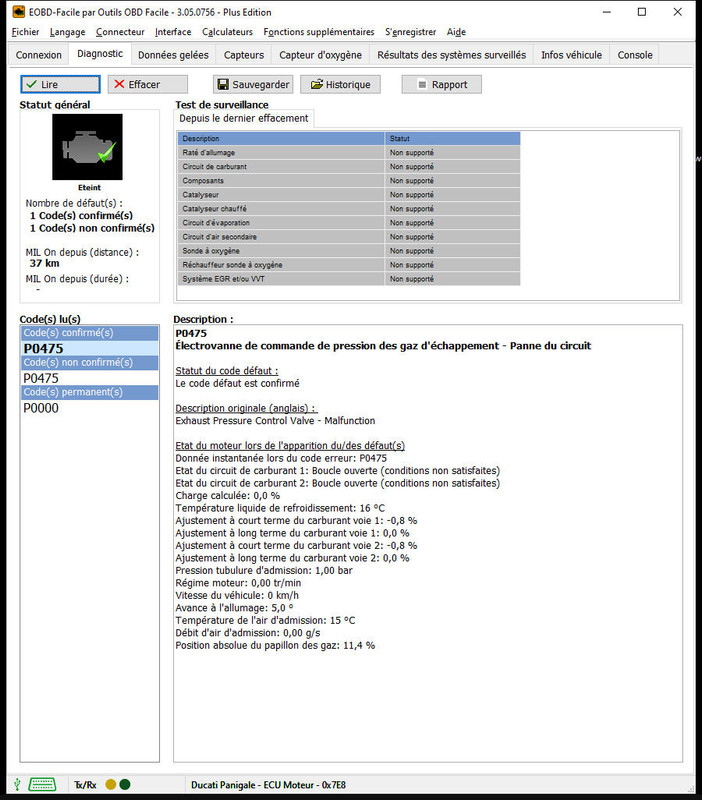Select Circuit d'air secondaire row
Image resolution: width=702 pixels, height=800 pixels.
coord(349,237)
